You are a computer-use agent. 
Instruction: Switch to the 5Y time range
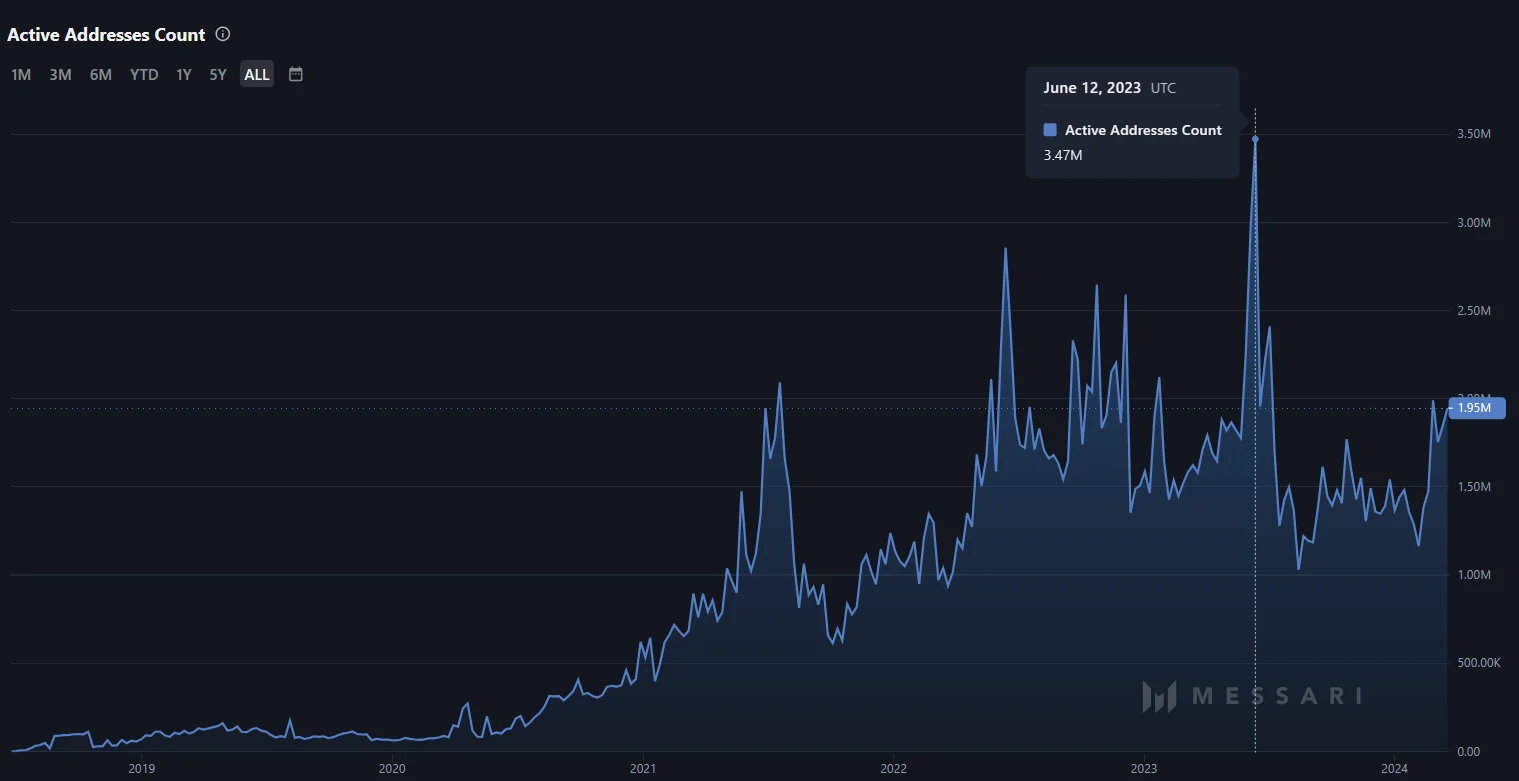(218, 74)
